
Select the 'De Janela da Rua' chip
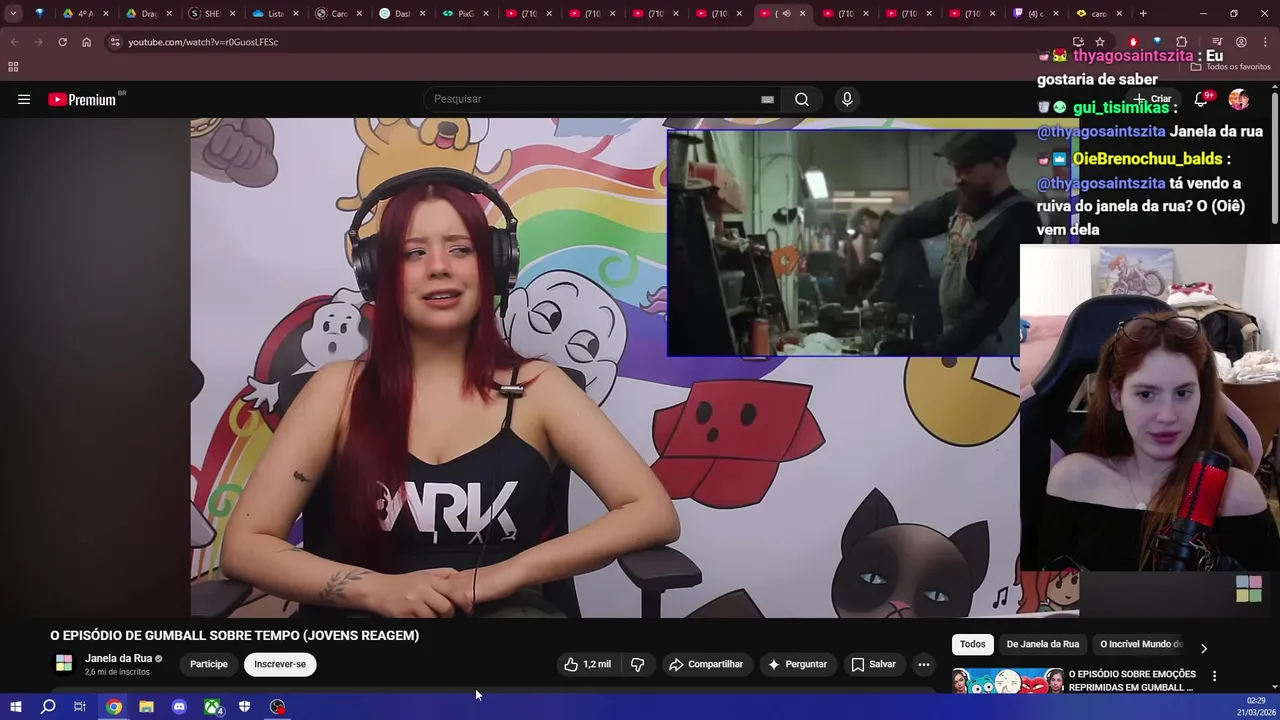point(1043,645)
